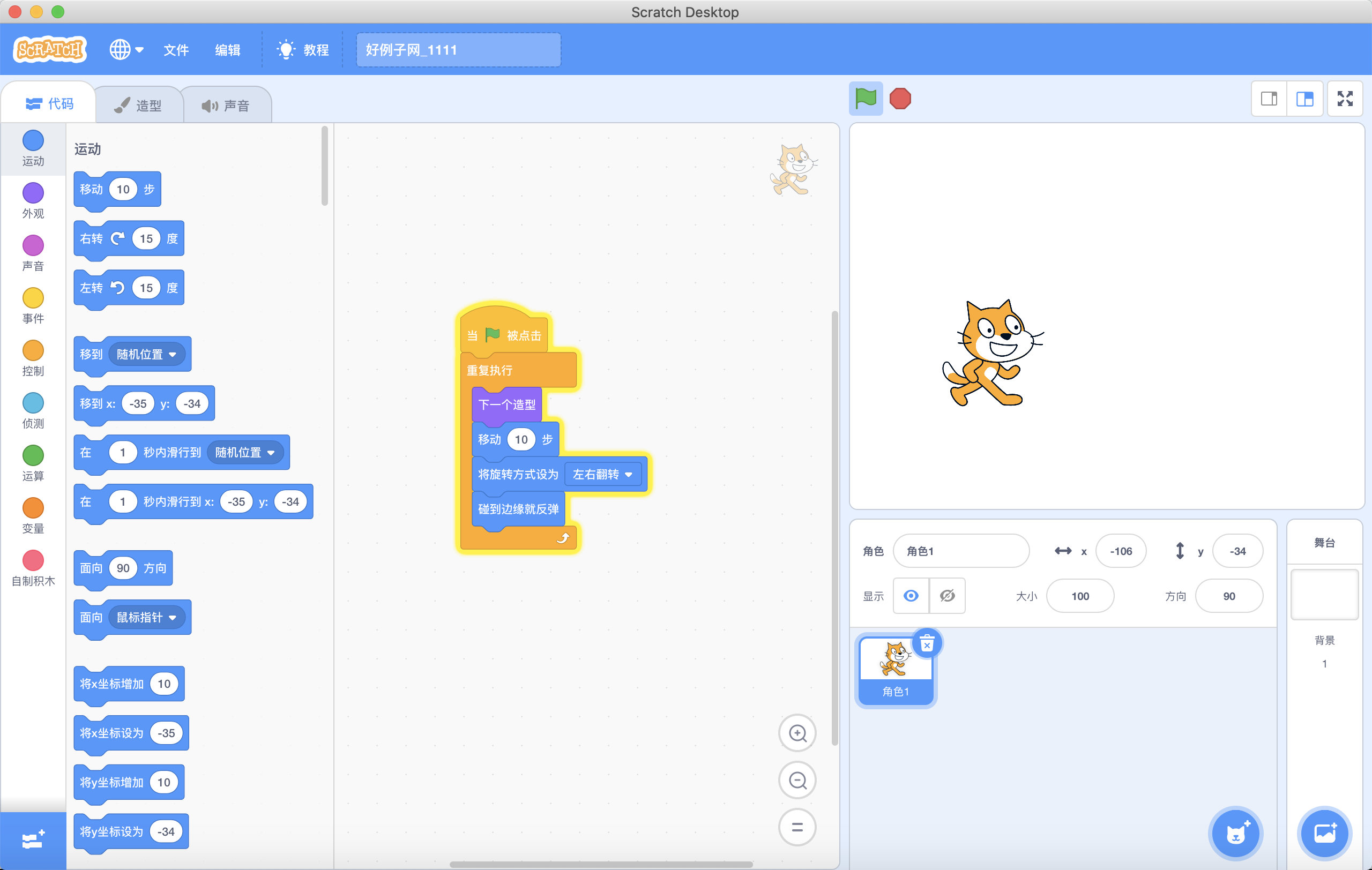Click the sprite y coordinate field -34
The image size is (1372, 870).
(1237, 551)
